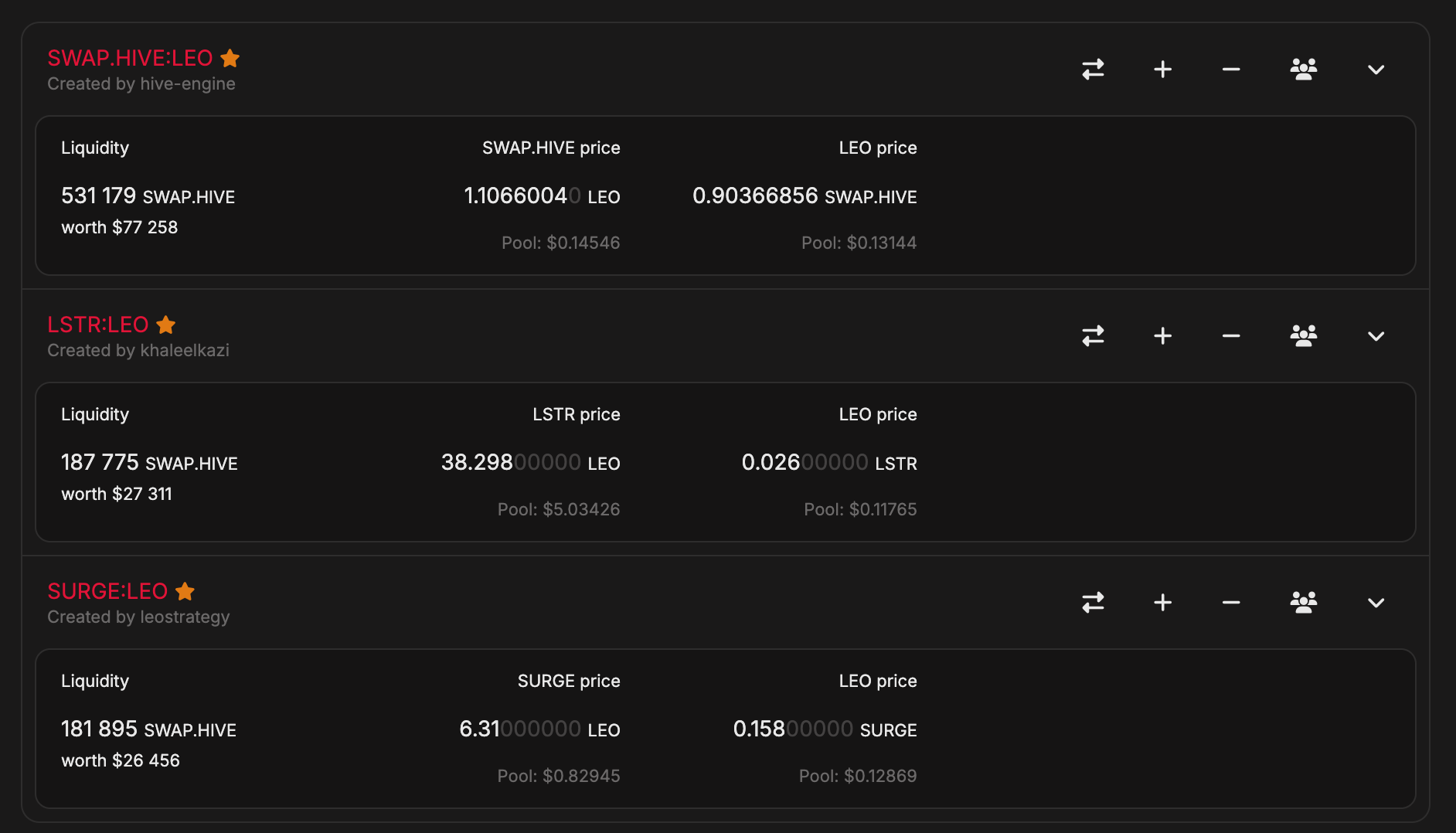Viewport: 1456px width, 833px height.
Task: Toggle favorite star on SURGE:LEO
Action: pos(185,591)
